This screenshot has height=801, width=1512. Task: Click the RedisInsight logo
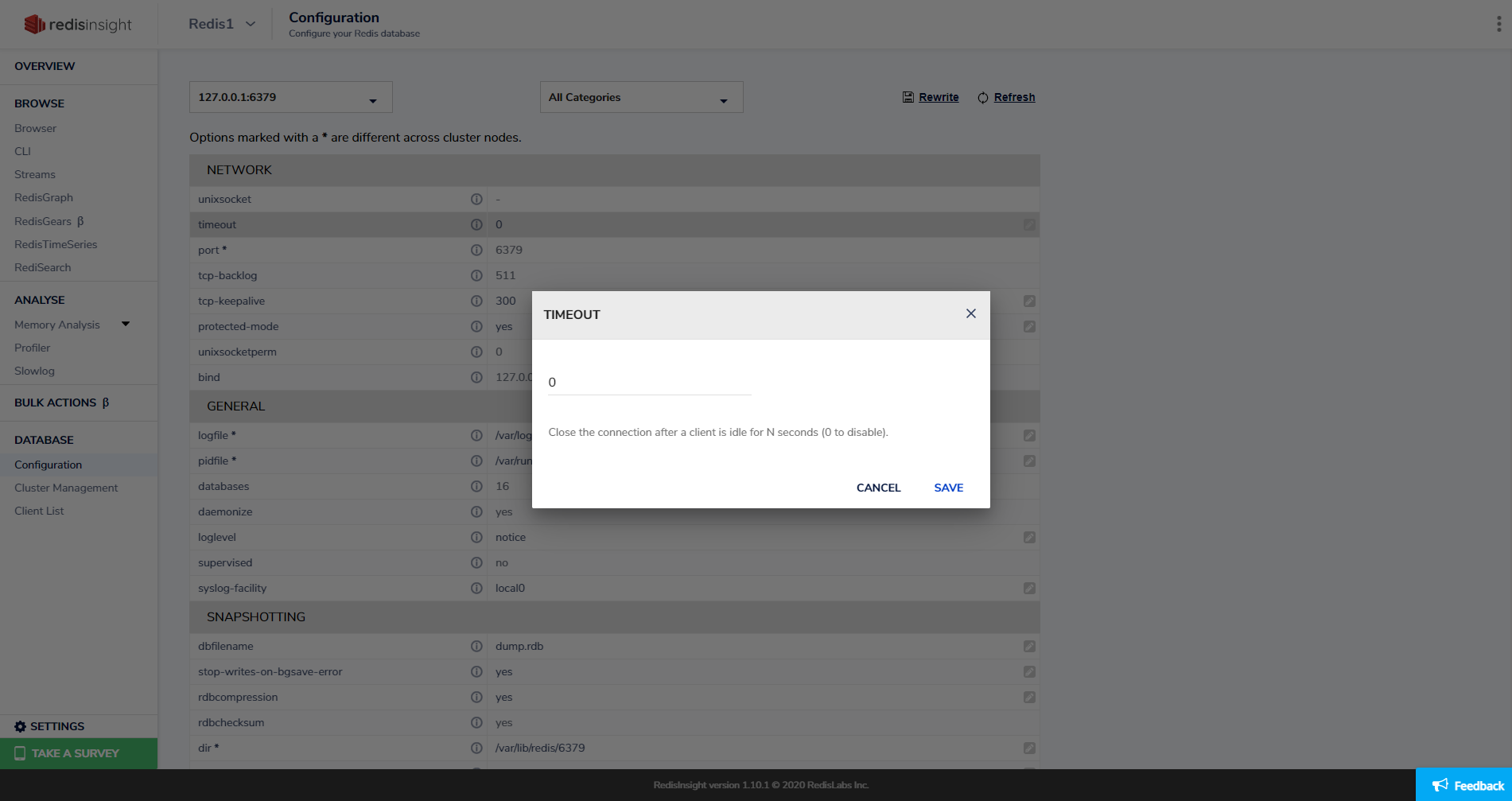78,25
